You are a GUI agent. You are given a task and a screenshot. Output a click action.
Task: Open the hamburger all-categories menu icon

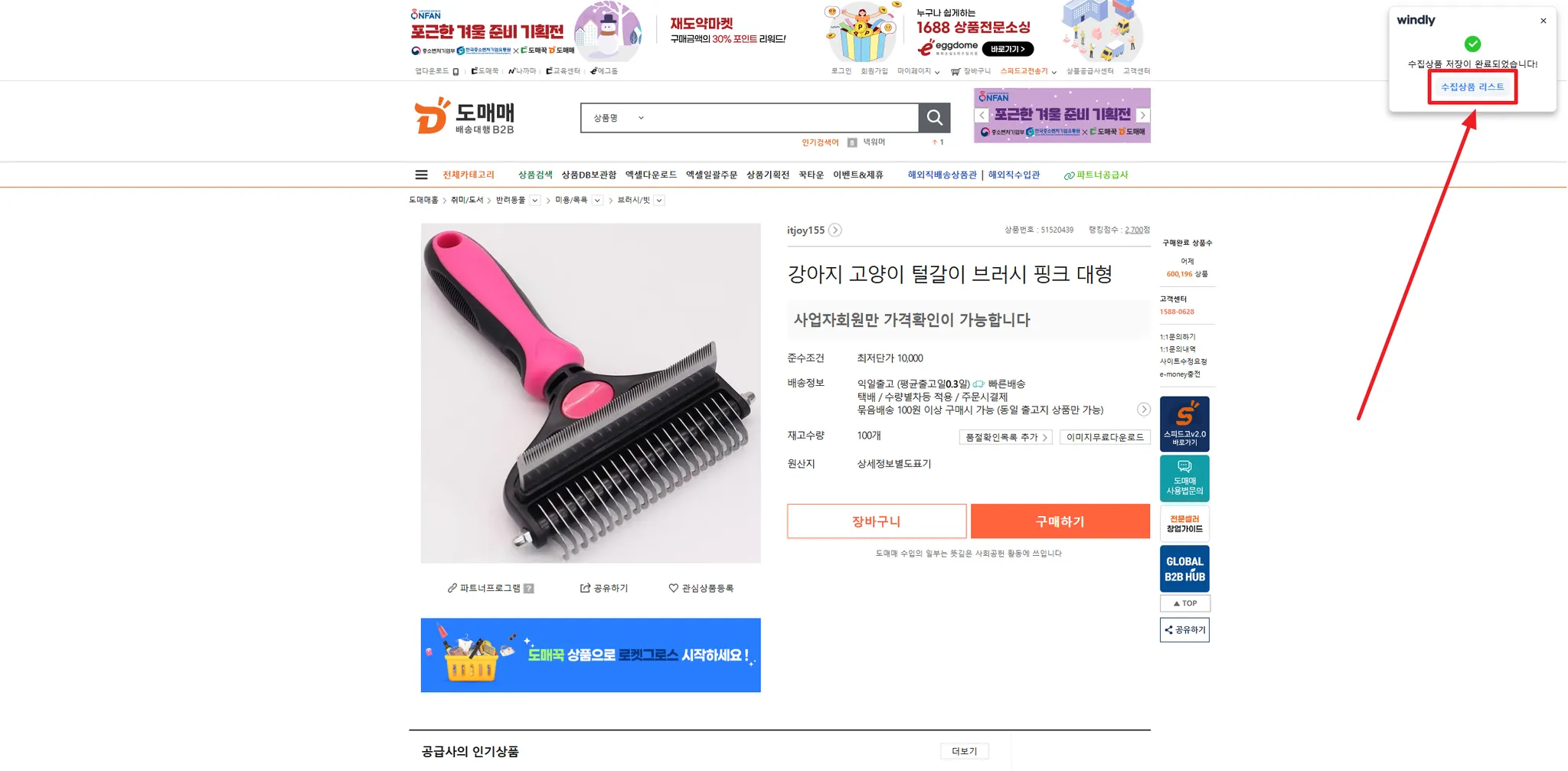tap(421, 175)
